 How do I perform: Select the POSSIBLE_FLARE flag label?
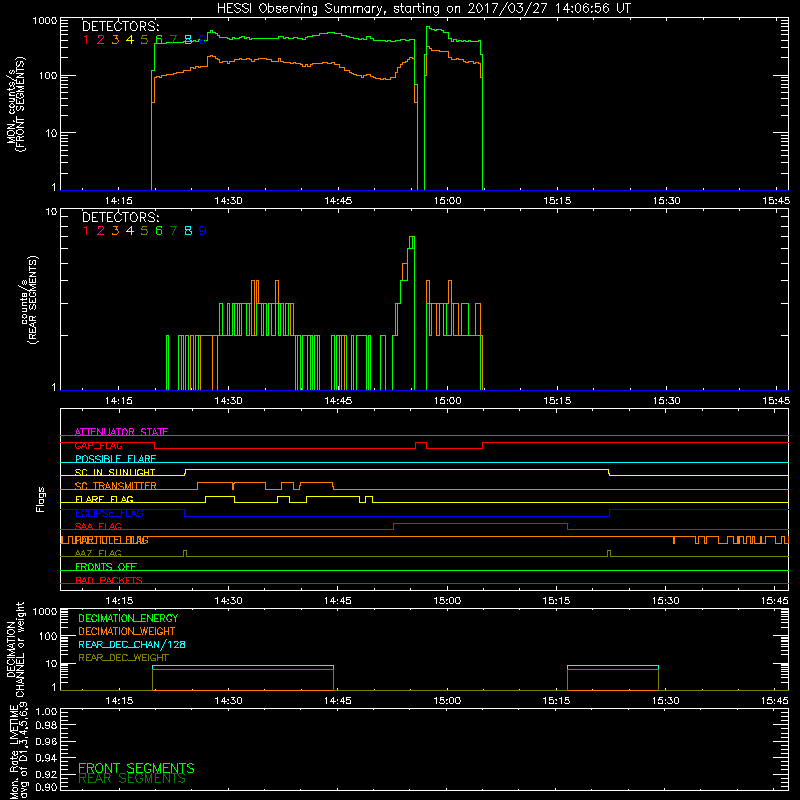pyautogui.click(x=115, y=459)
